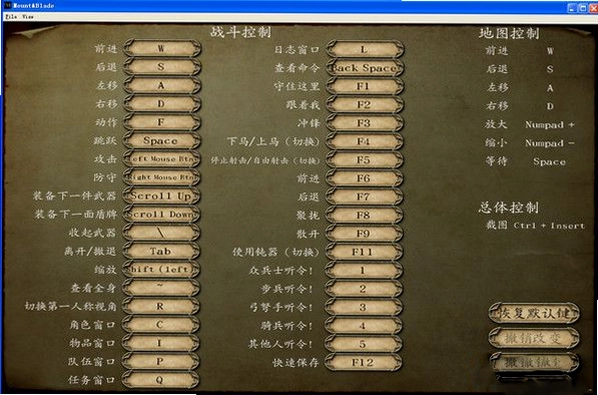The width and height of the screenshot is (598, 395).
Task: Click the 地图控制 heading
Action: pyautogui.click(x=509, y=33)
